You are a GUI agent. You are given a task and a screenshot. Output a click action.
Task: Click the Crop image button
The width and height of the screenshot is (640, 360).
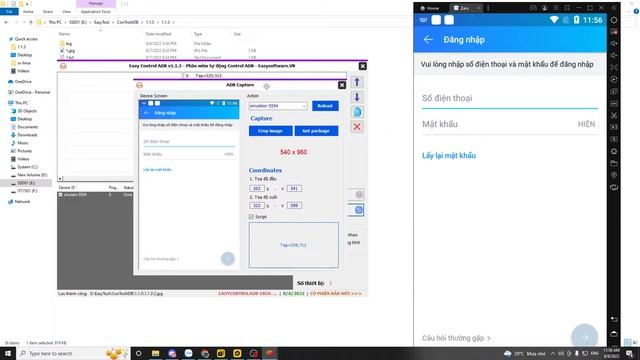pyautogui.click(x=270, y=131)
